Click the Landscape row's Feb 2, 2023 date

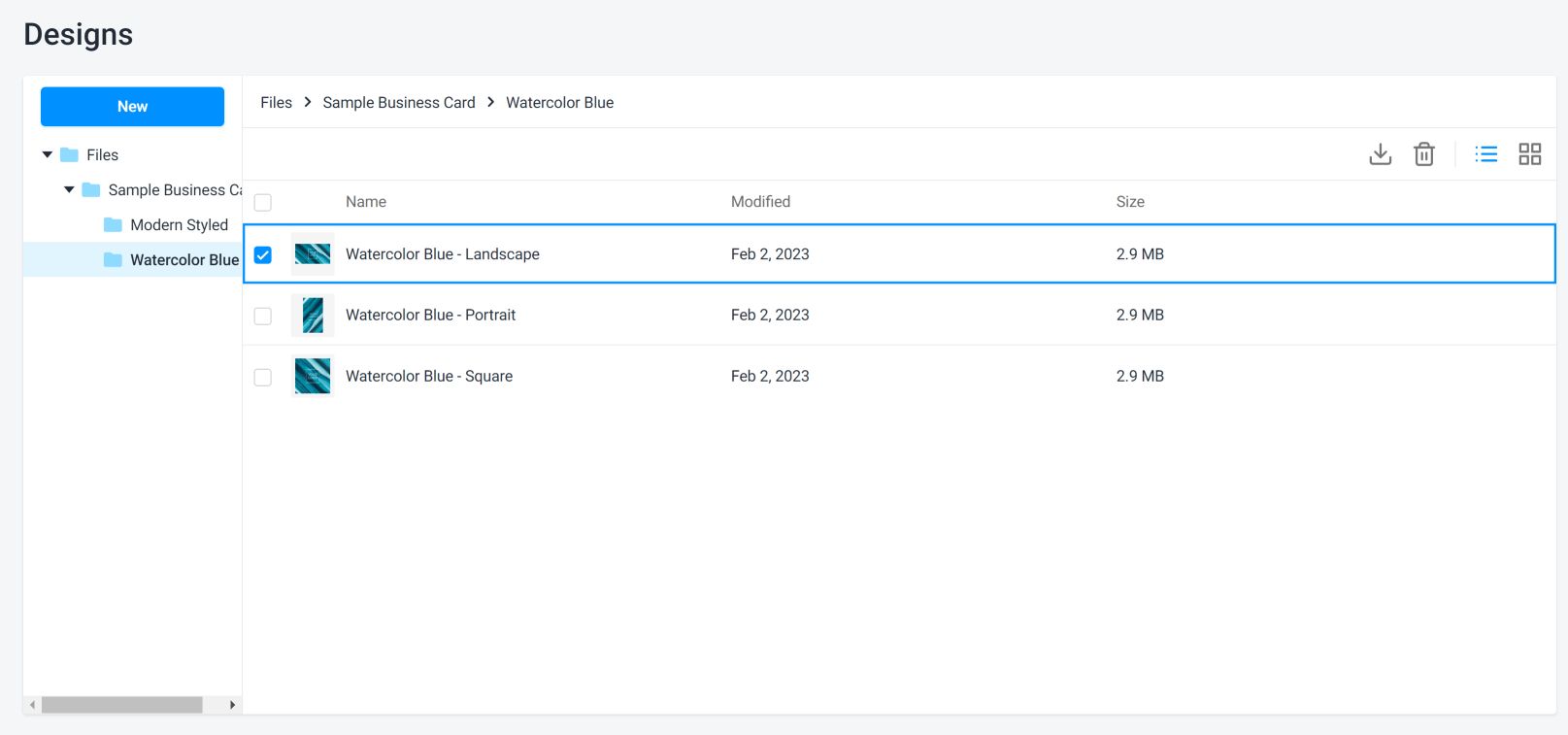click(770, 254)
